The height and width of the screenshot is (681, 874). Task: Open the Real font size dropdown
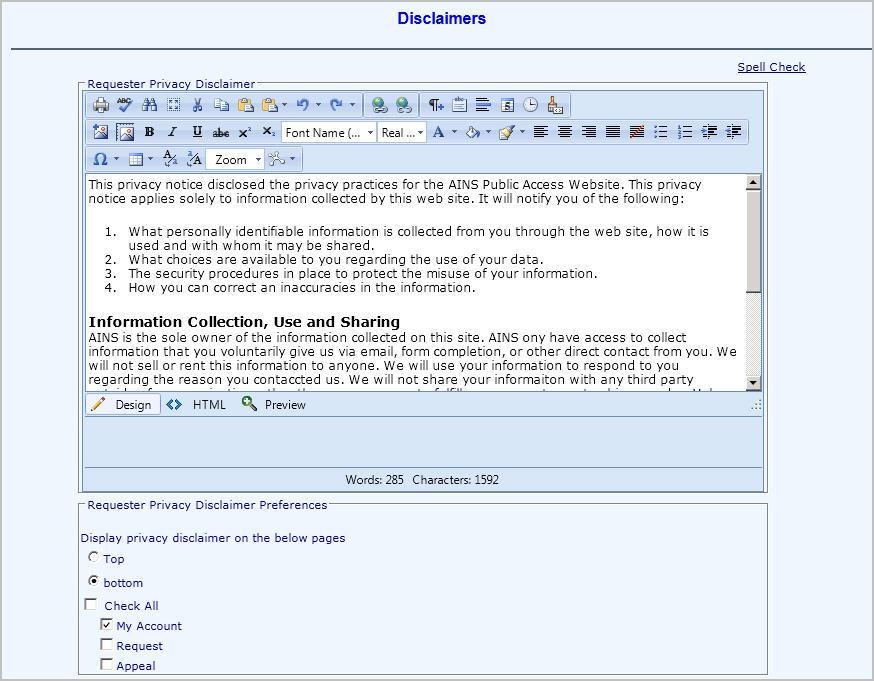(x=402, y=133)
